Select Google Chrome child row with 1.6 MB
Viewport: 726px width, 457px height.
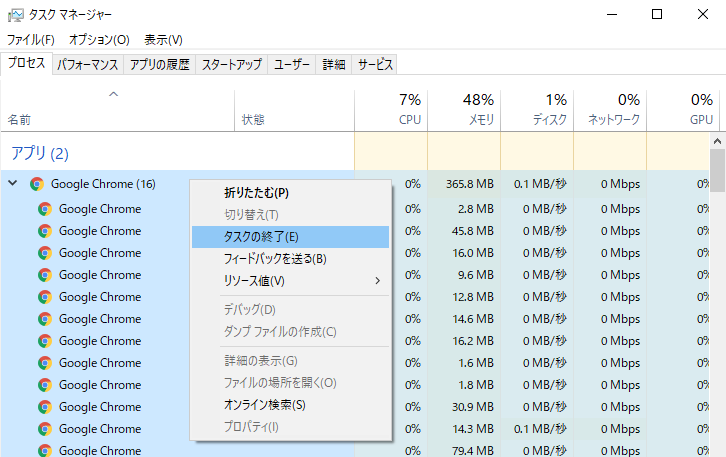pyautogui.click(x=100, y=363)
